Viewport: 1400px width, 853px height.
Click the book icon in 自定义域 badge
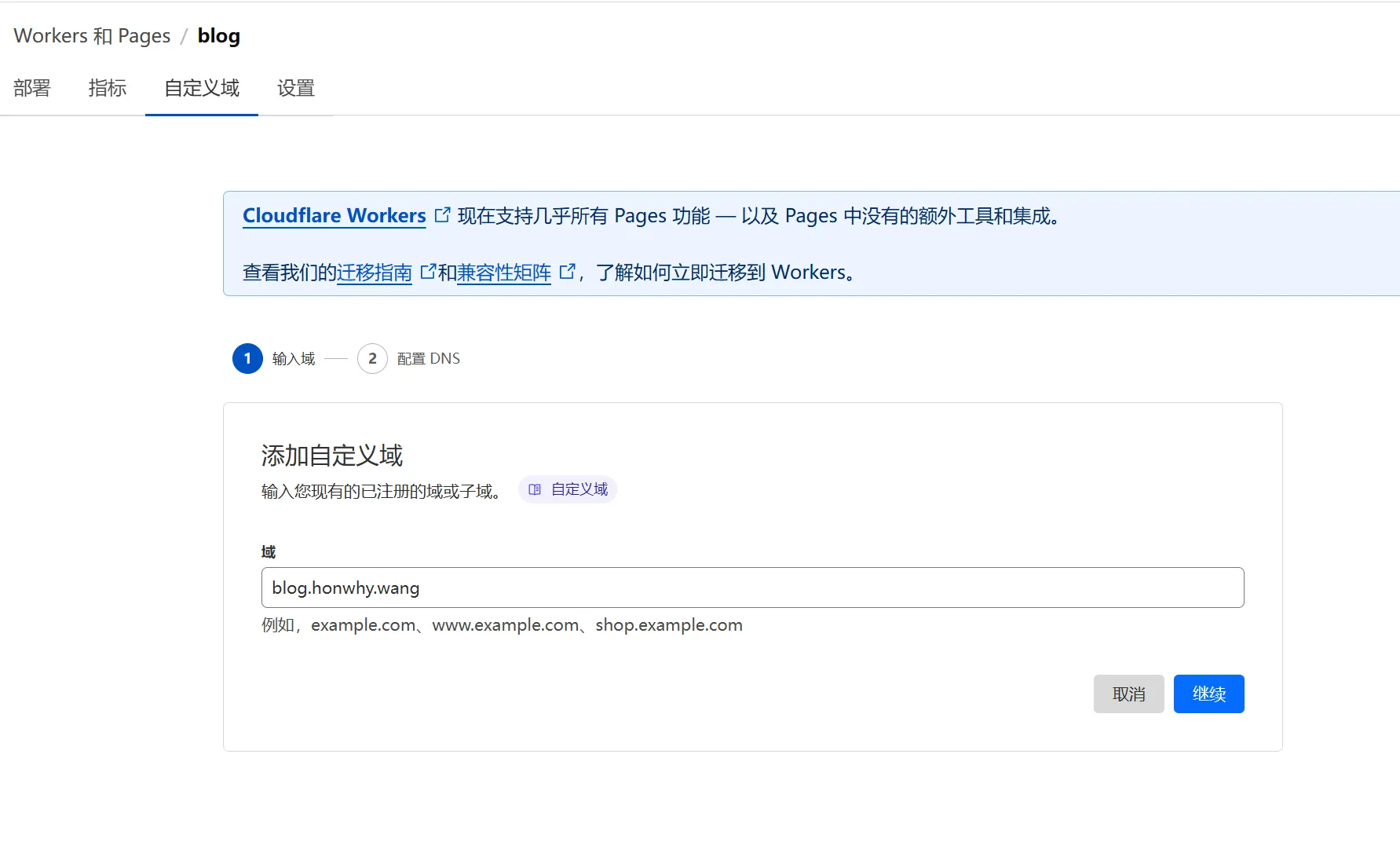[535, 489]
